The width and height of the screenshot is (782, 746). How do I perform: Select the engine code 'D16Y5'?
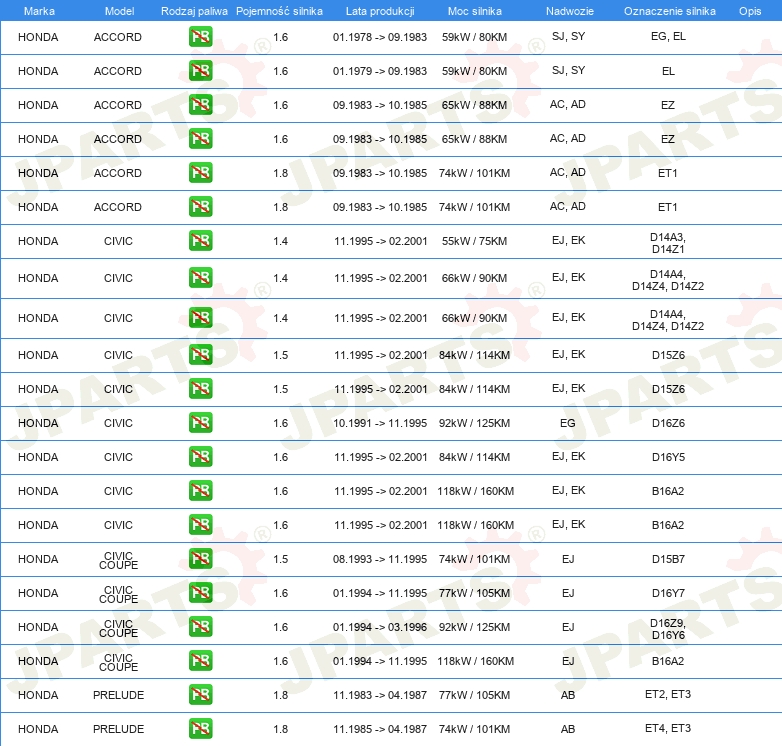click(x=668, y=457)
